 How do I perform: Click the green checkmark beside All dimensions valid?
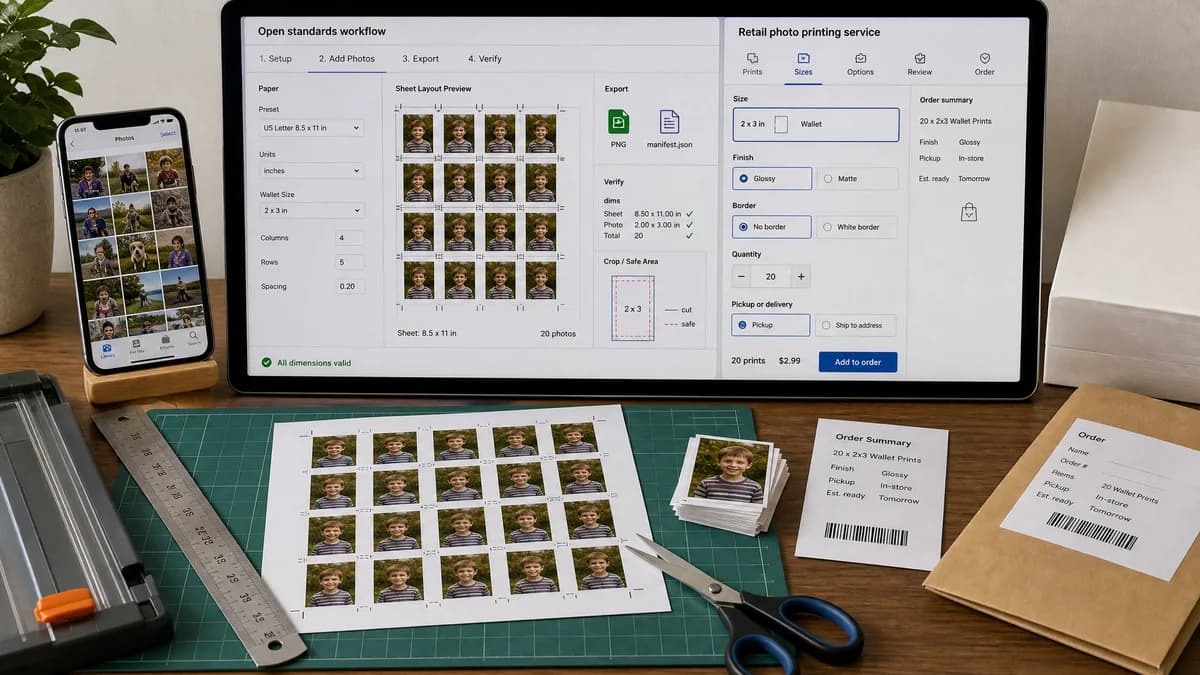click(x=266, y=363)
